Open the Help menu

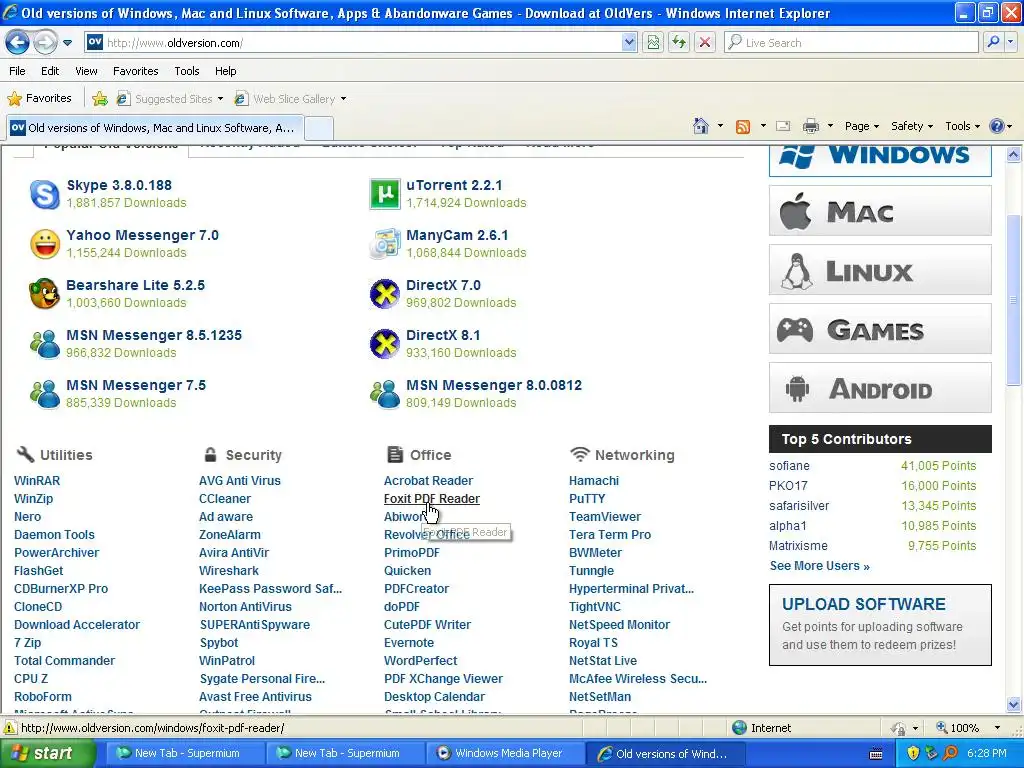(x=225, y=71)
